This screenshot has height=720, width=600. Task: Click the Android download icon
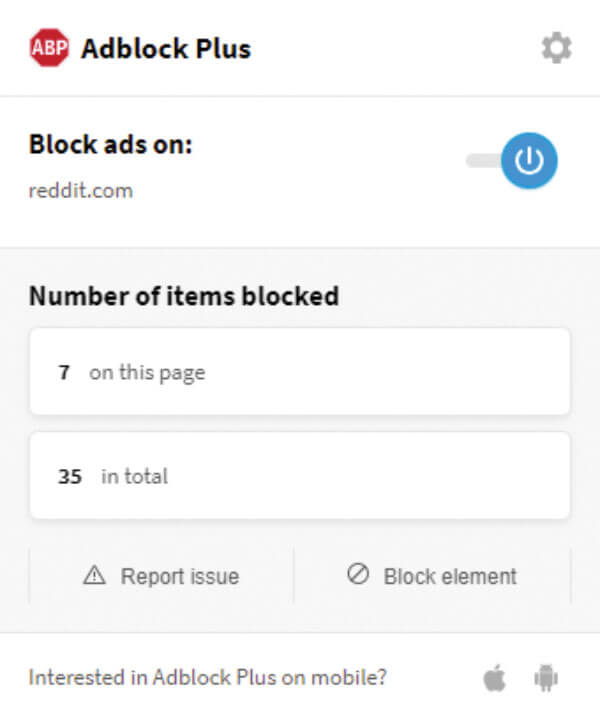(545, 679)
